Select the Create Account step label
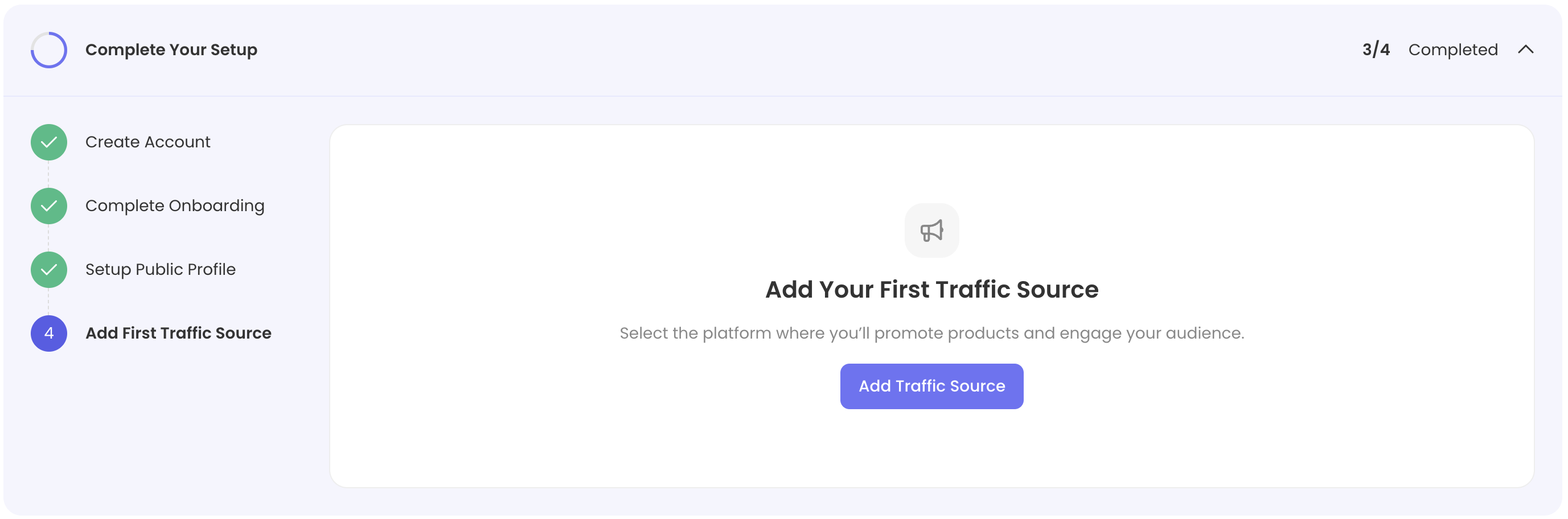Viewport: 1568px width, 519px height. click(x=147, y=142)
